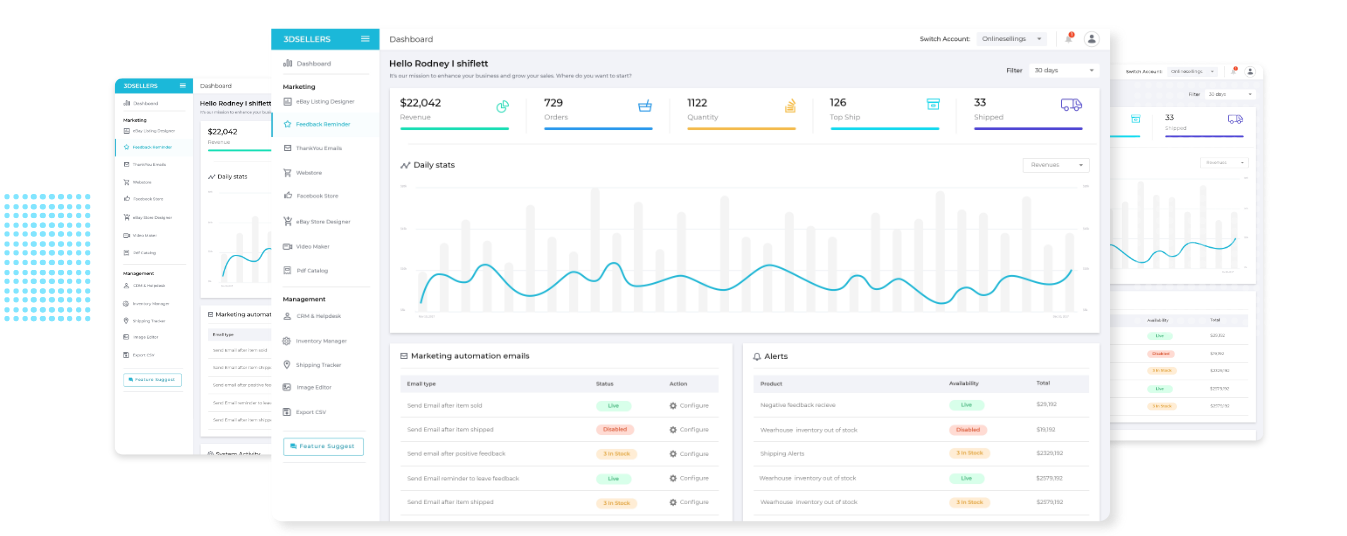Screen dimensions: 1347x536
Task: Expand the Filter 30 days dropdown
Action: (1064, 70)
